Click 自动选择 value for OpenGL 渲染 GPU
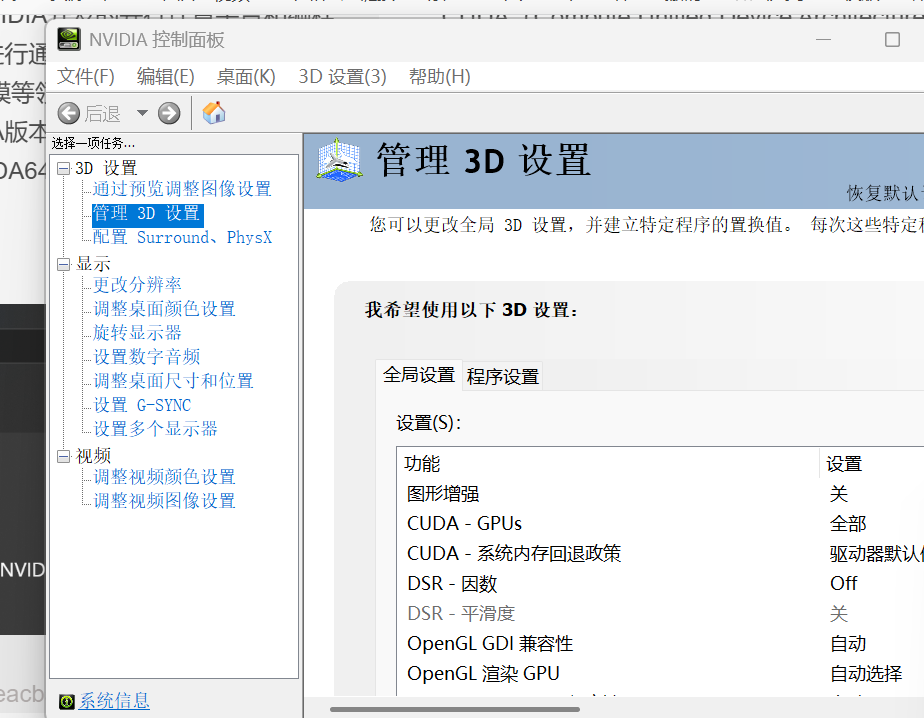Image resolution: width=924 pixels, height=718 pixels. (x=866, y=673)
